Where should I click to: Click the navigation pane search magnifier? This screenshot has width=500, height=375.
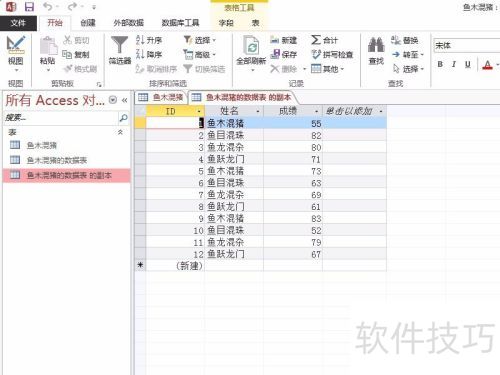(123, 117)
